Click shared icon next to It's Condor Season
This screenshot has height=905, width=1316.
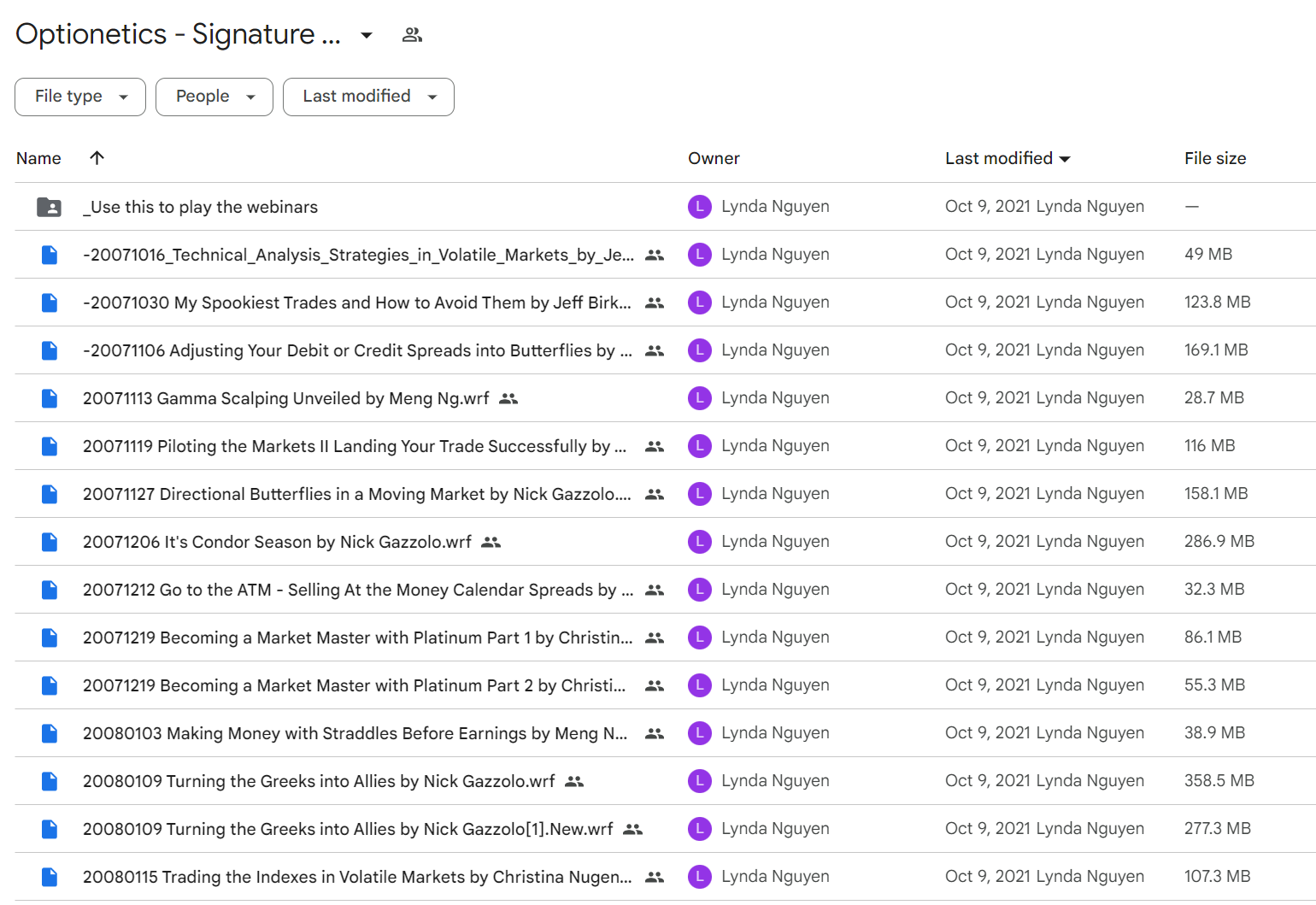point(491,542)
